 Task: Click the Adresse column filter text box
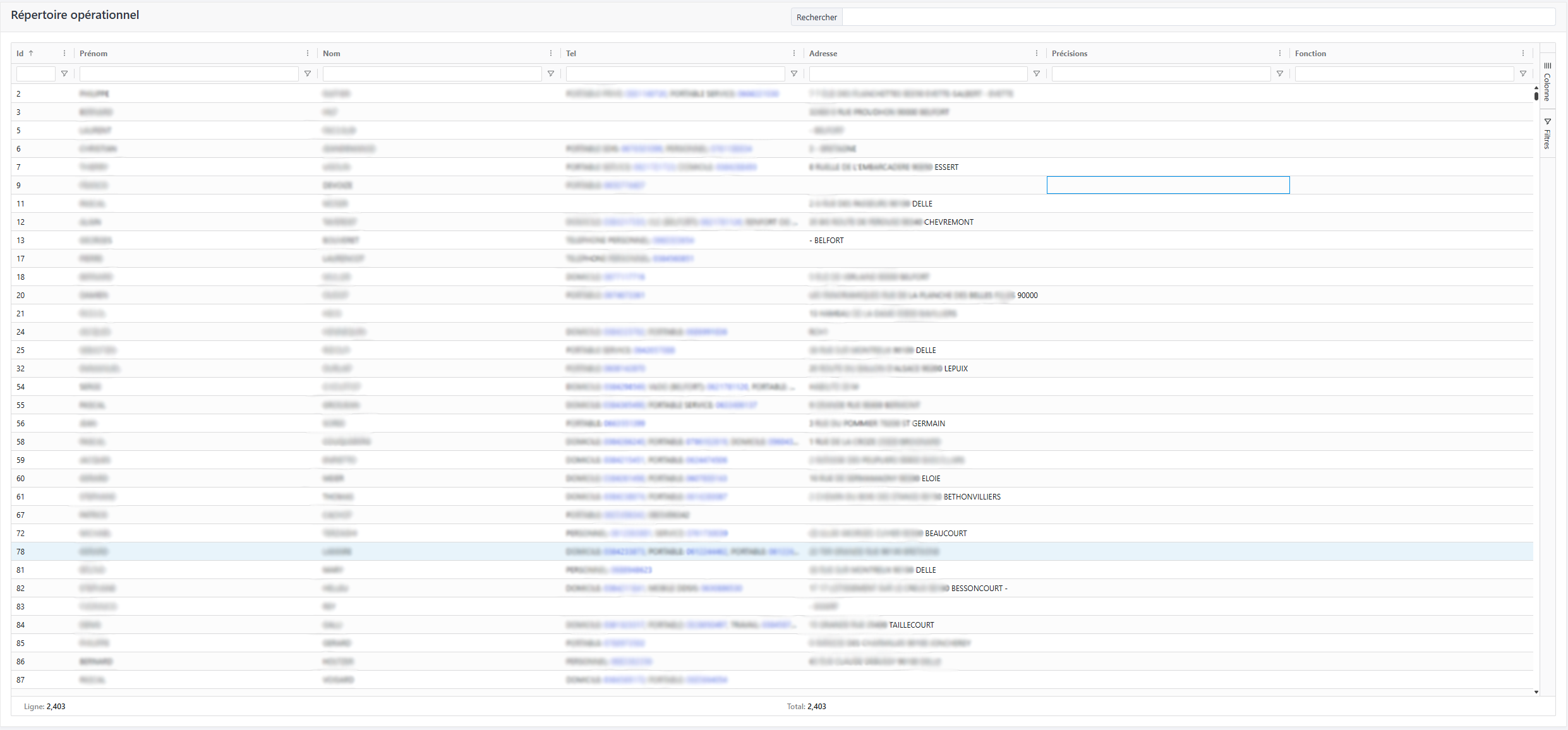[x=918, y=74]
